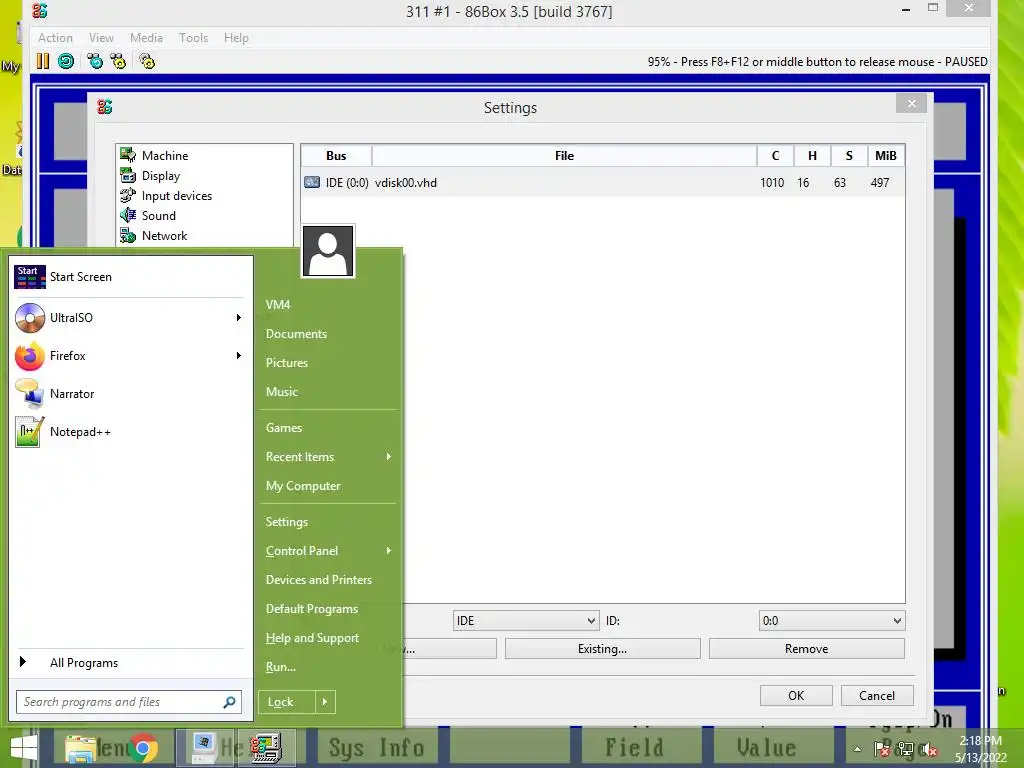Click the Existing... button
Viewport: 1024px width, 768px height.
click(x=602, y=649)
